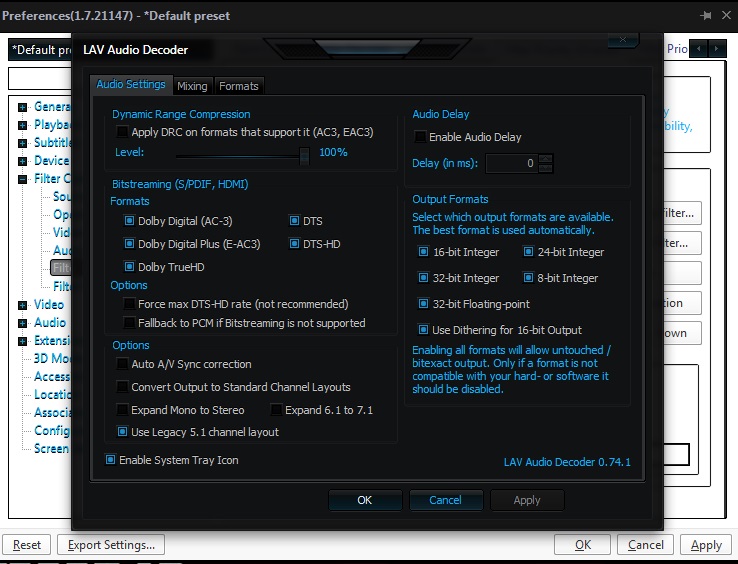Click Apply in Preferences window
Screen dimensions: 738x564
click(706, 545)
